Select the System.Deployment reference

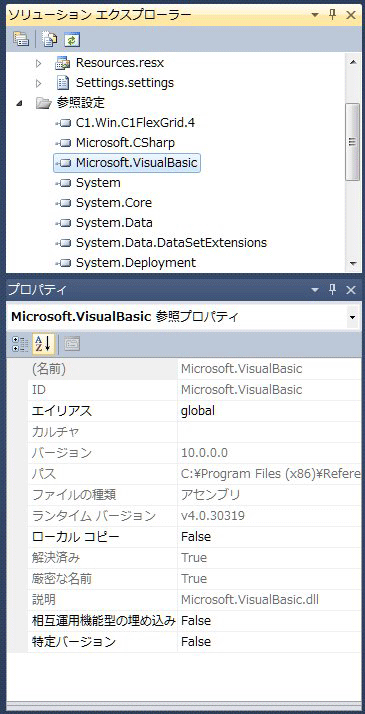(x=136, y=263)
